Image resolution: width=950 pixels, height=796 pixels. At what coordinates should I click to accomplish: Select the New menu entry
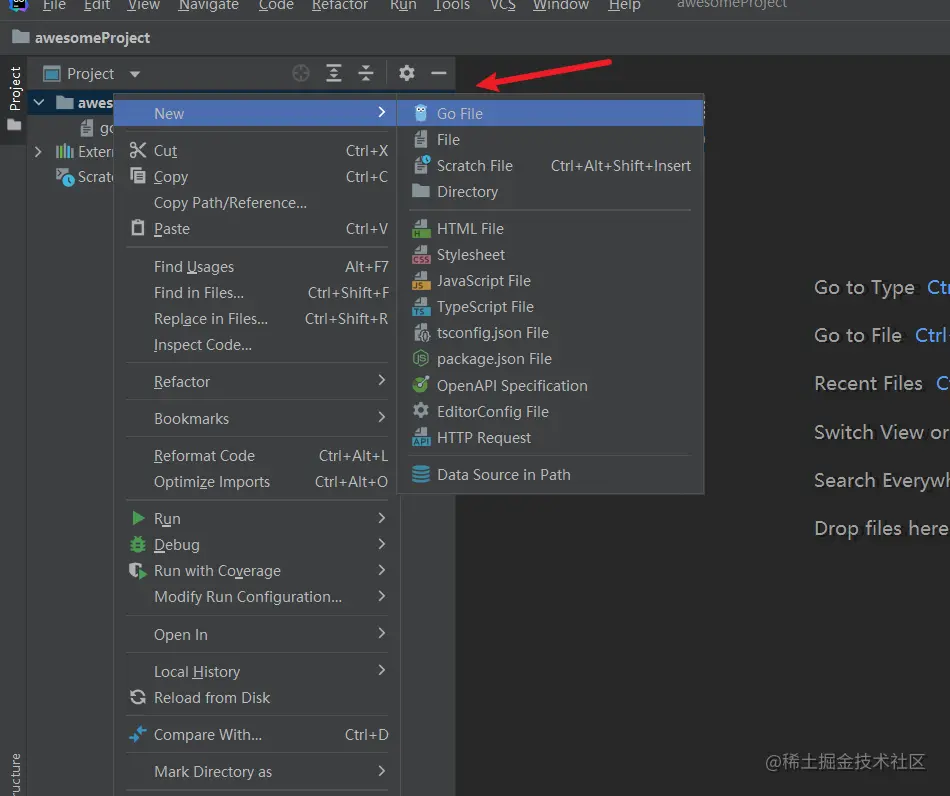[x=255, y=113]
